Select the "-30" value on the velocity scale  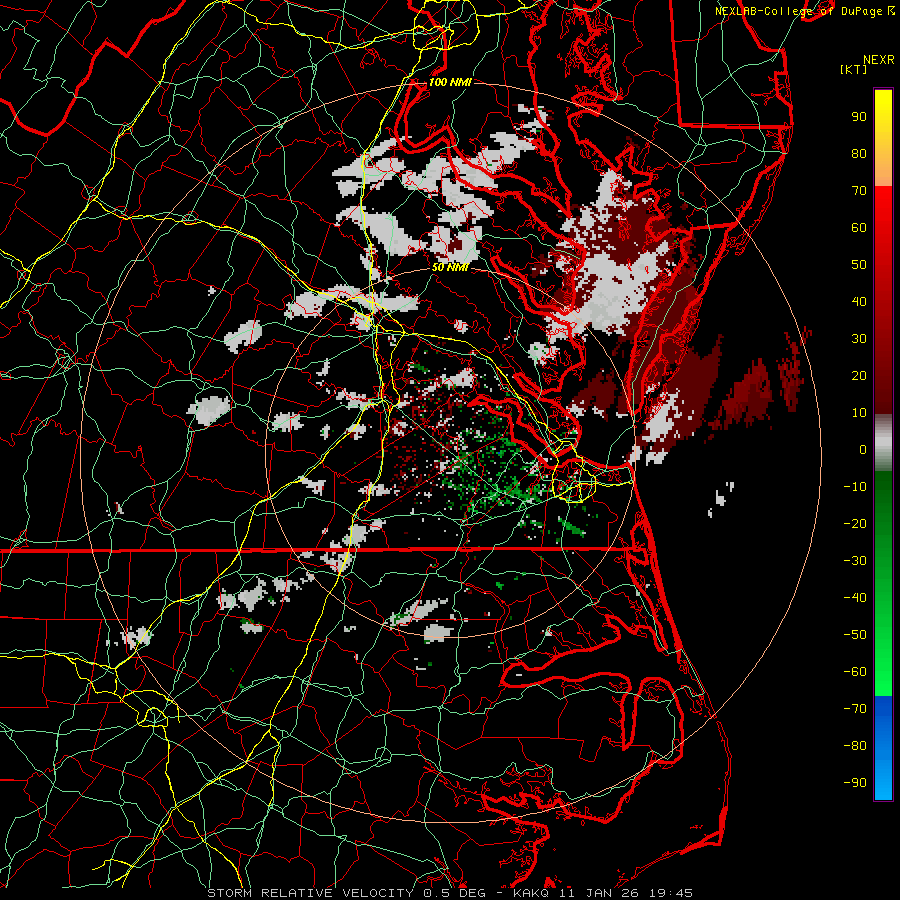(x=855, y=561)
